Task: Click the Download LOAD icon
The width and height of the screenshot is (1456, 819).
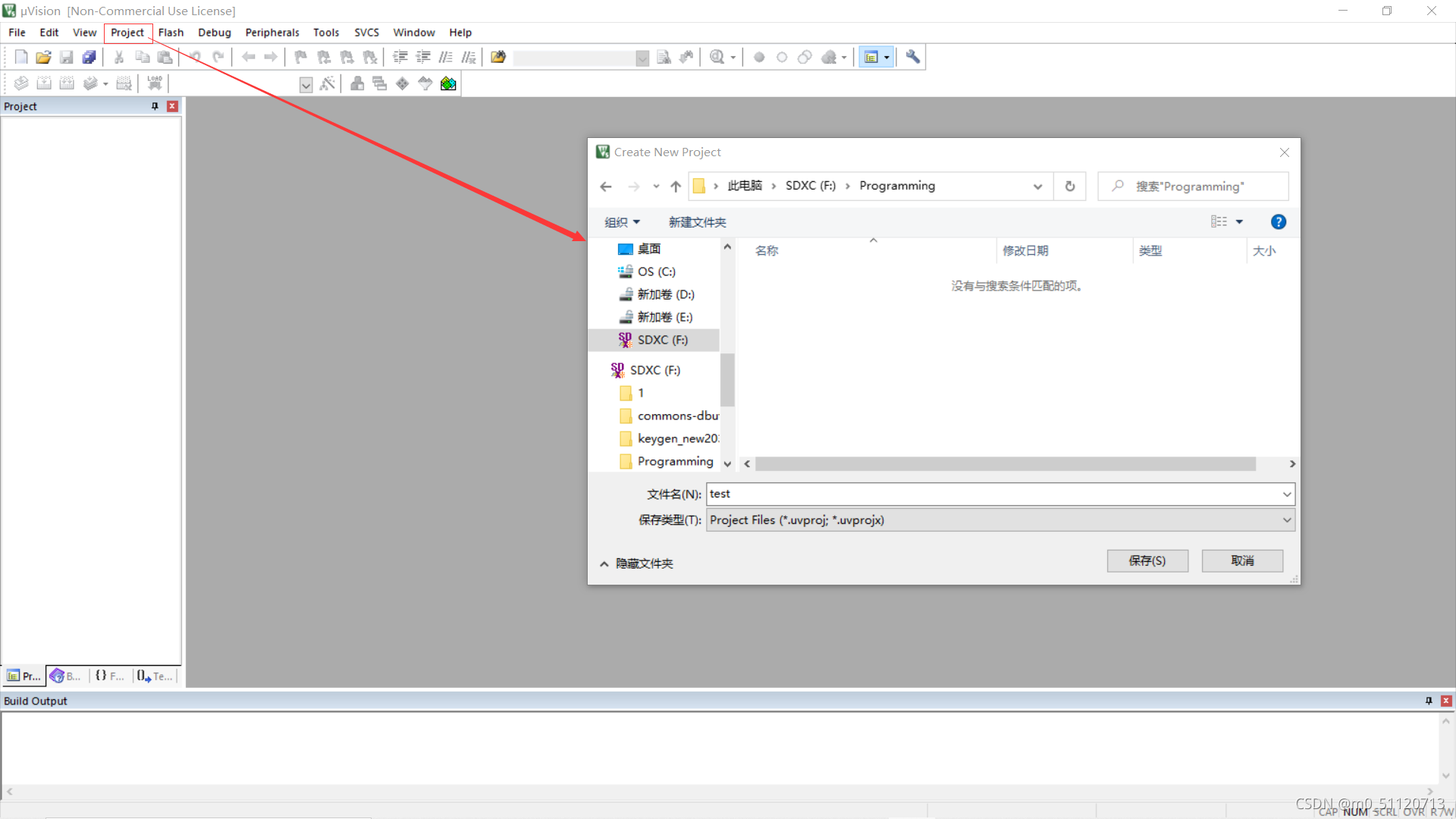Action: [155, 83]
